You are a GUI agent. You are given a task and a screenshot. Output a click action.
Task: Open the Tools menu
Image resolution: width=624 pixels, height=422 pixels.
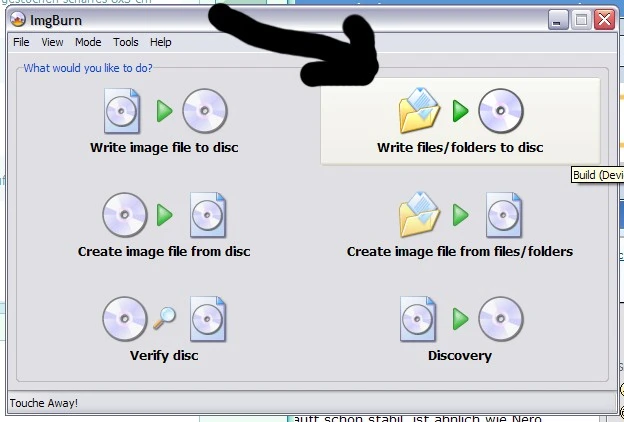pyautogui.click(x=125, y=42)
